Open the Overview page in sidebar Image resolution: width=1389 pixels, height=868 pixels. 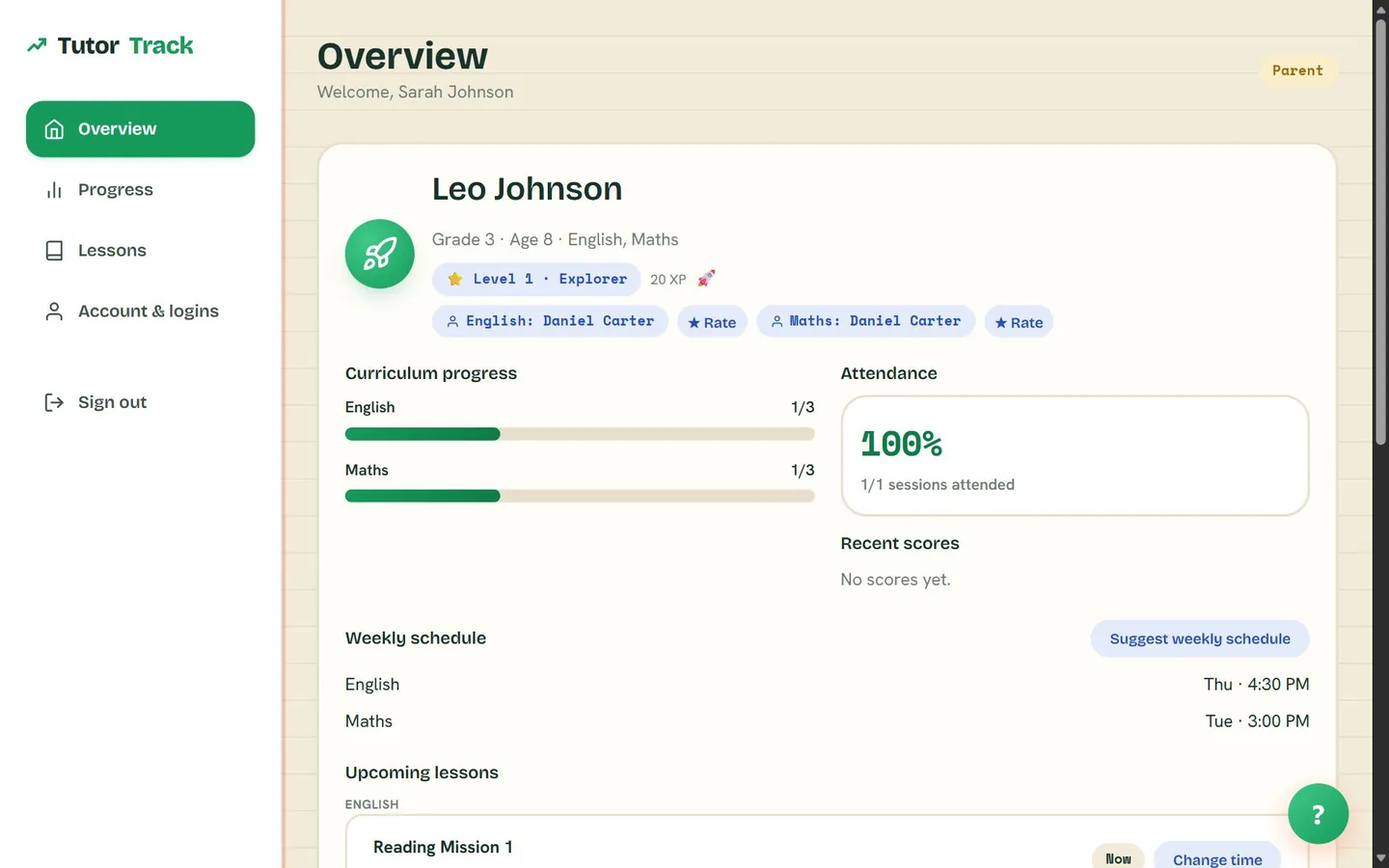tap(140, 129)
